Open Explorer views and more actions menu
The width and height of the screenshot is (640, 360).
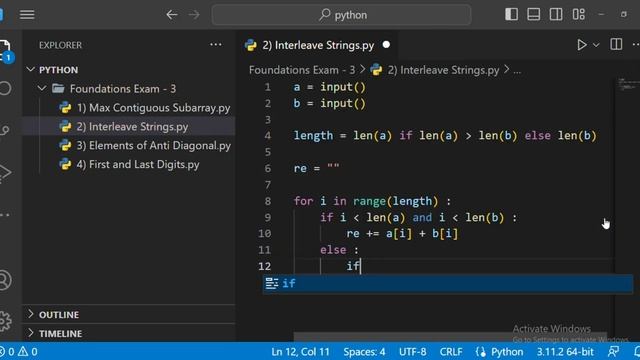pos(216,45)
